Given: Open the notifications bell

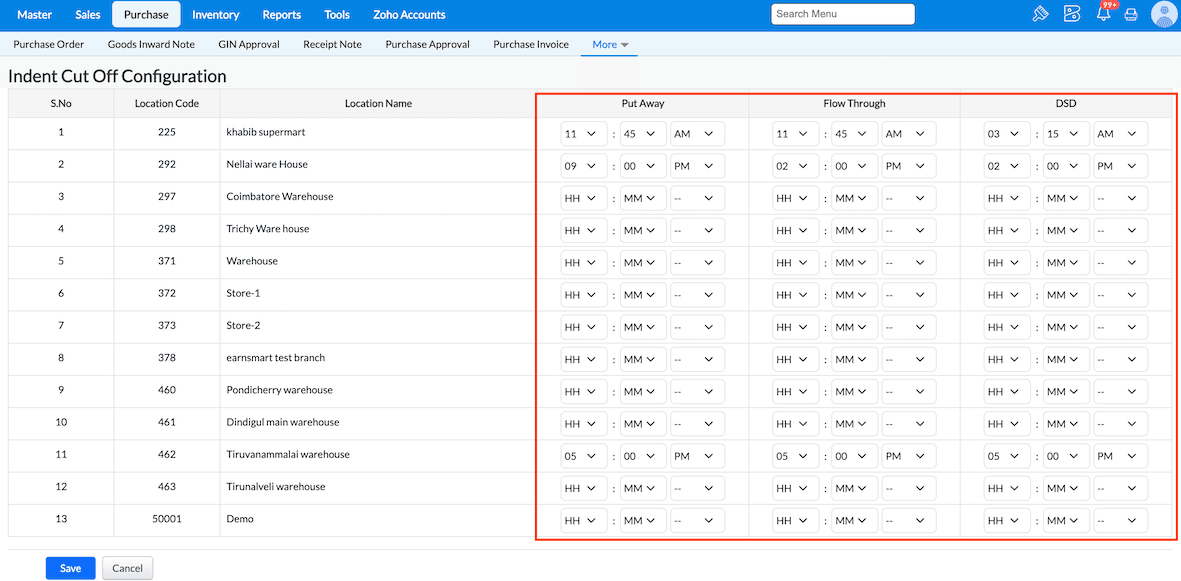Looking at the screenshot, I should coord(1104,14).
